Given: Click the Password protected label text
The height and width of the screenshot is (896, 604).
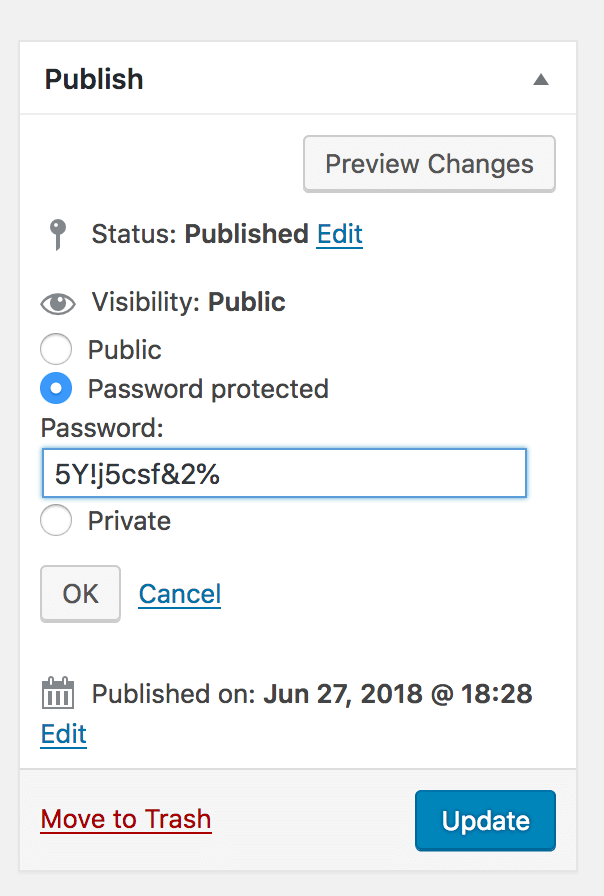Looking at the screenshot, I should click(208, 389).
